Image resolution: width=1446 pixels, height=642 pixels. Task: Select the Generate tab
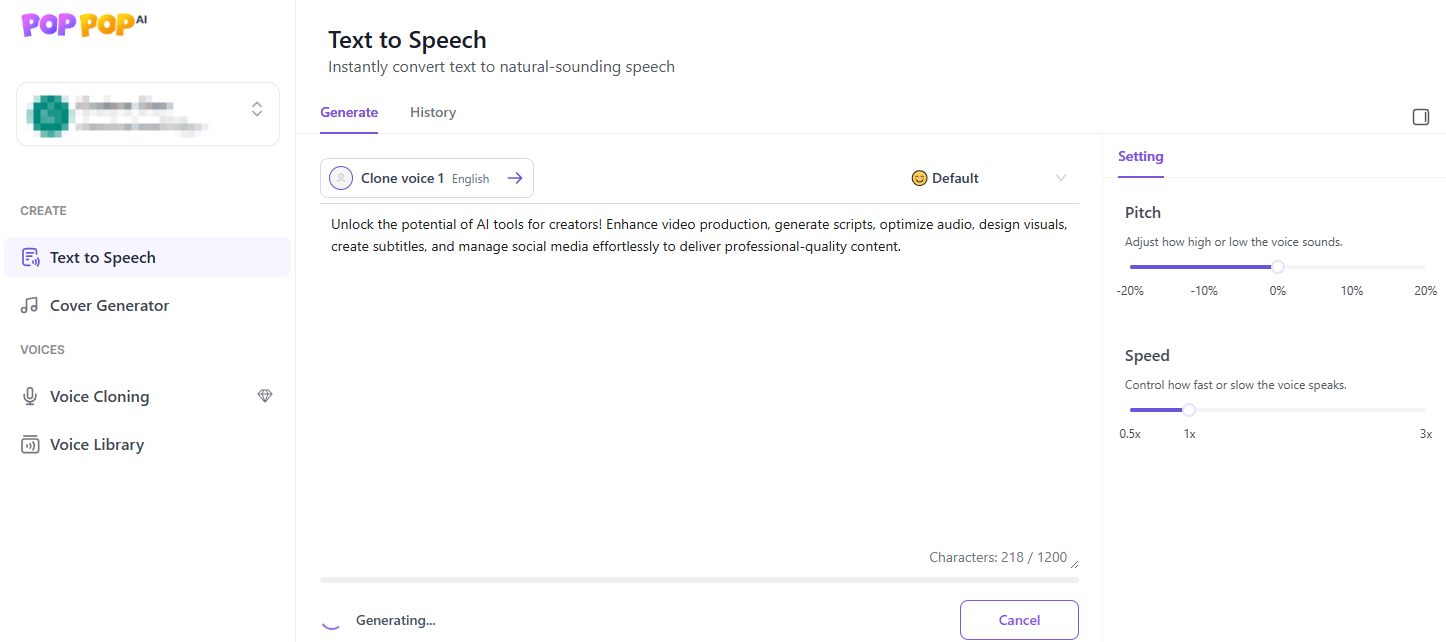pyautogui.click(x=349, y=112)
